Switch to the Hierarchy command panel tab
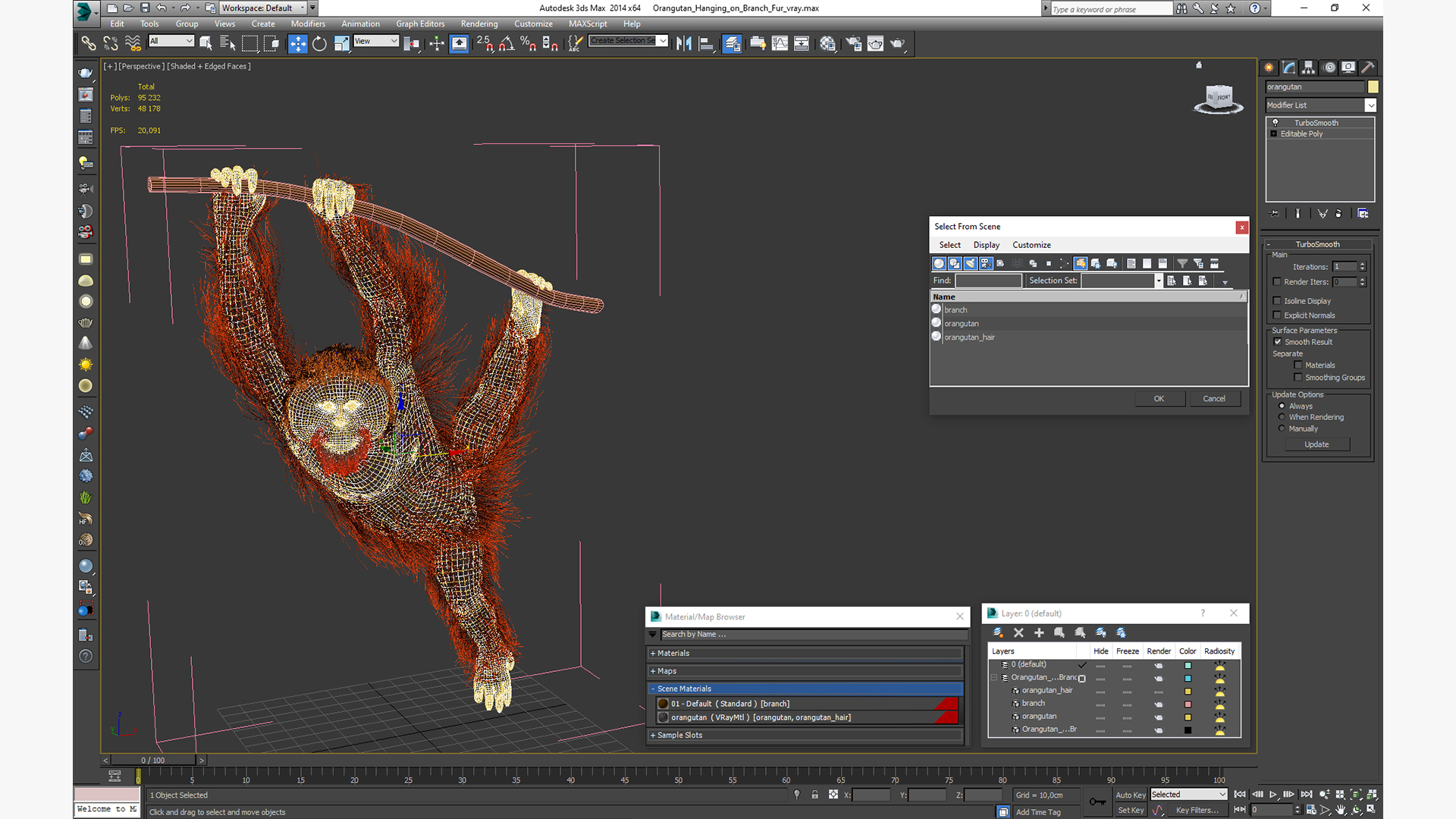Viewport: 1456px width, 819px height. [1309, 67]
